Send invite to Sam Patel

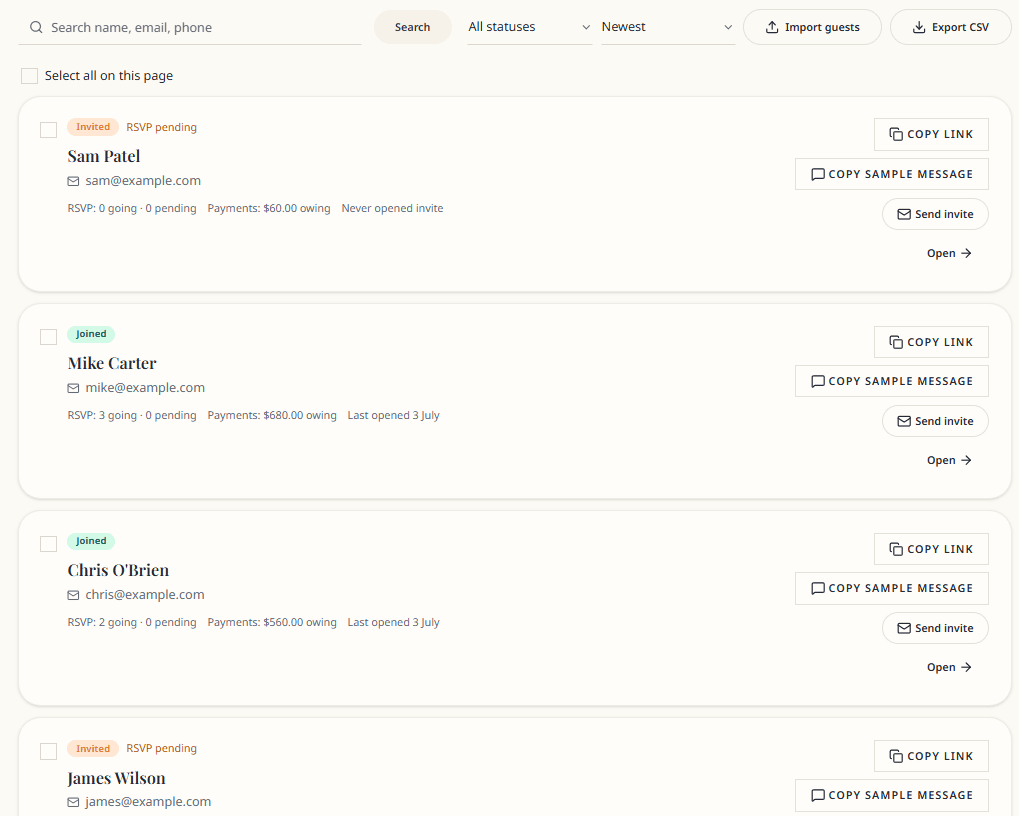[x=935, y=214]
